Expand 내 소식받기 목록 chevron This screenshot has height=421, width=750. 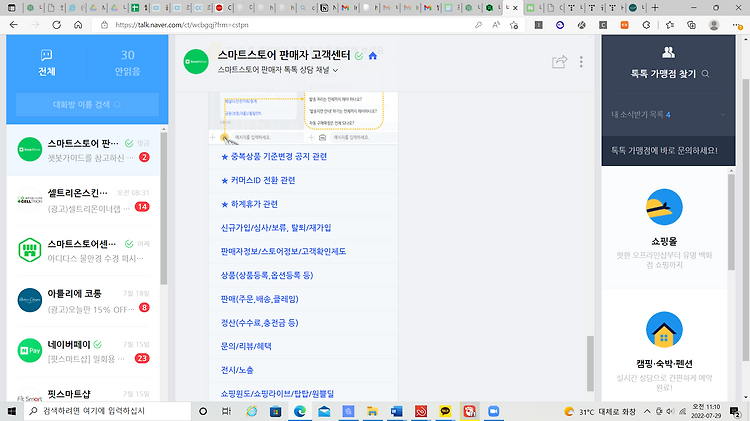coord(723,114)
